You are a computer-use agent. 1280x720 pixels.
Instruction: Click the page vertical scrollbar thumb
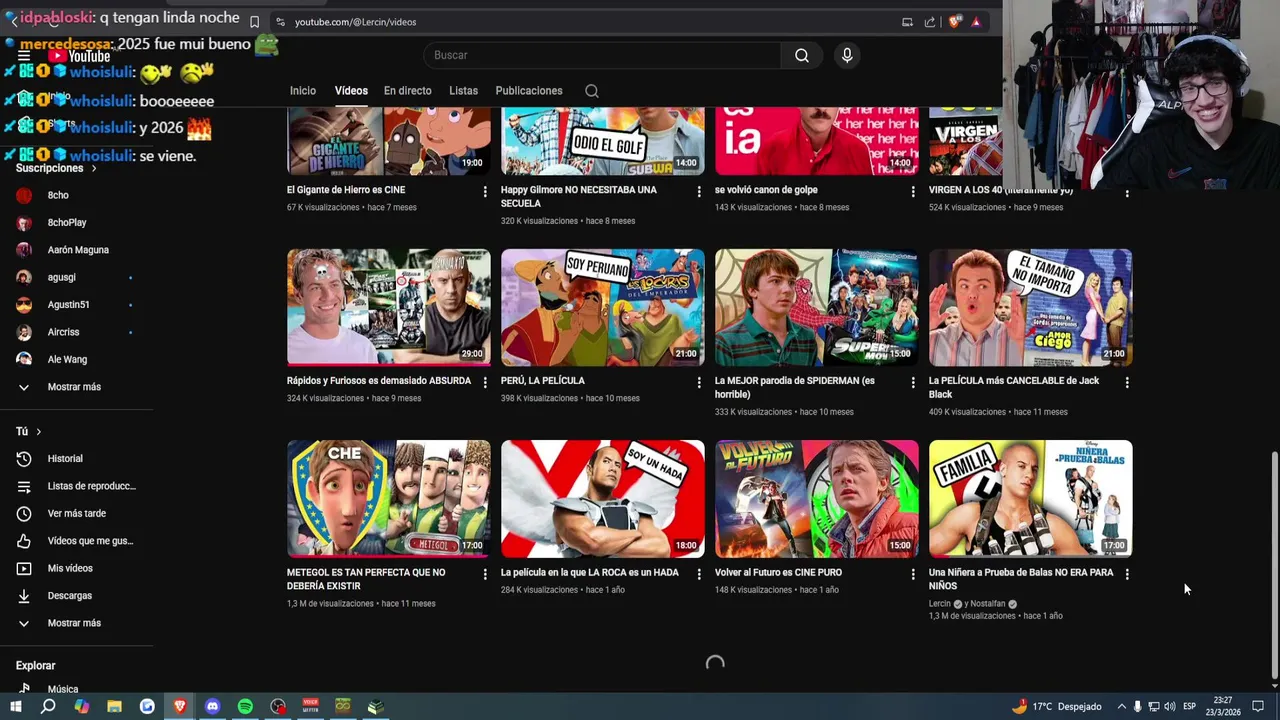pos(1274,566)
